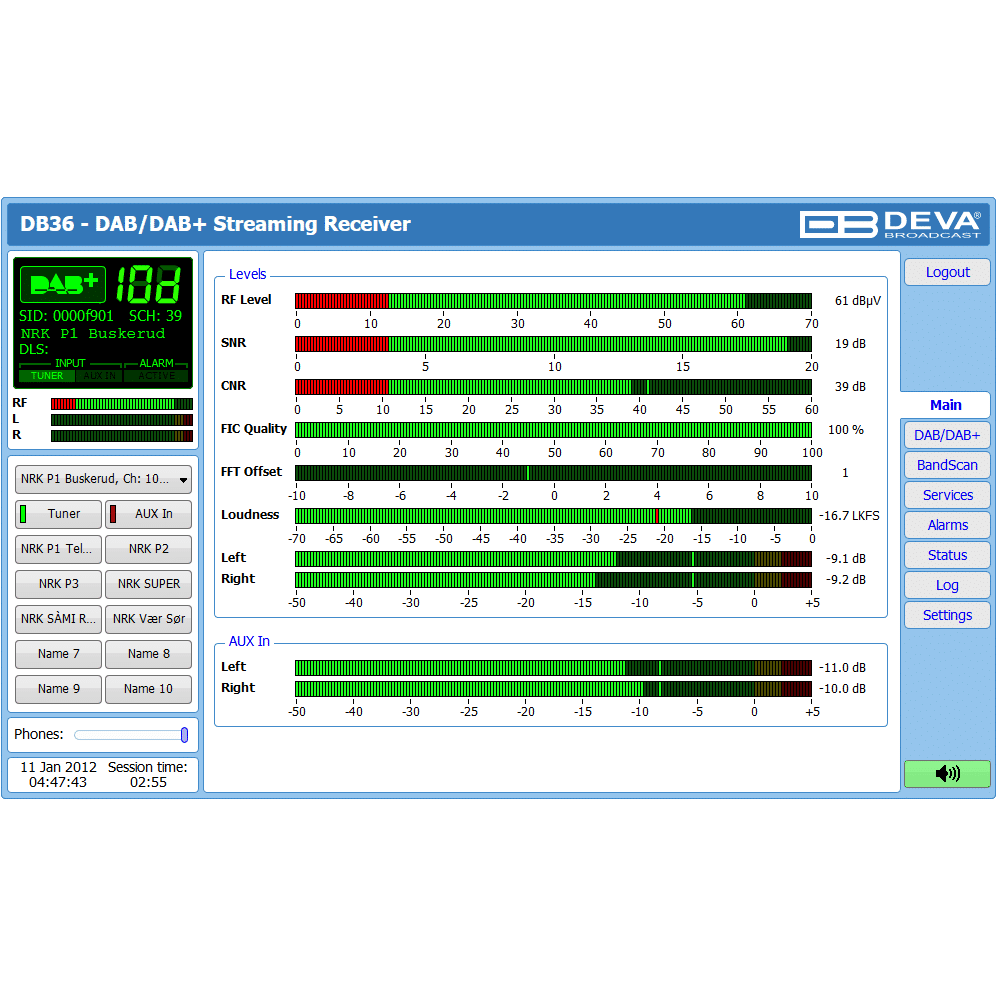Click the Logout button
Viewport: 997px width, 997px height.
(x=946, y=272)
